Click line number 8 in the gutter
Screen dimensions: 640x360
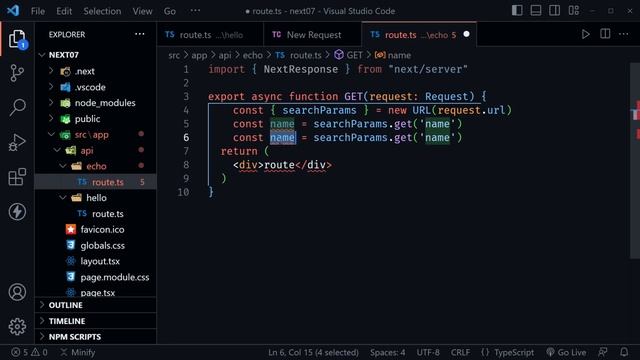tap(186, 165)
